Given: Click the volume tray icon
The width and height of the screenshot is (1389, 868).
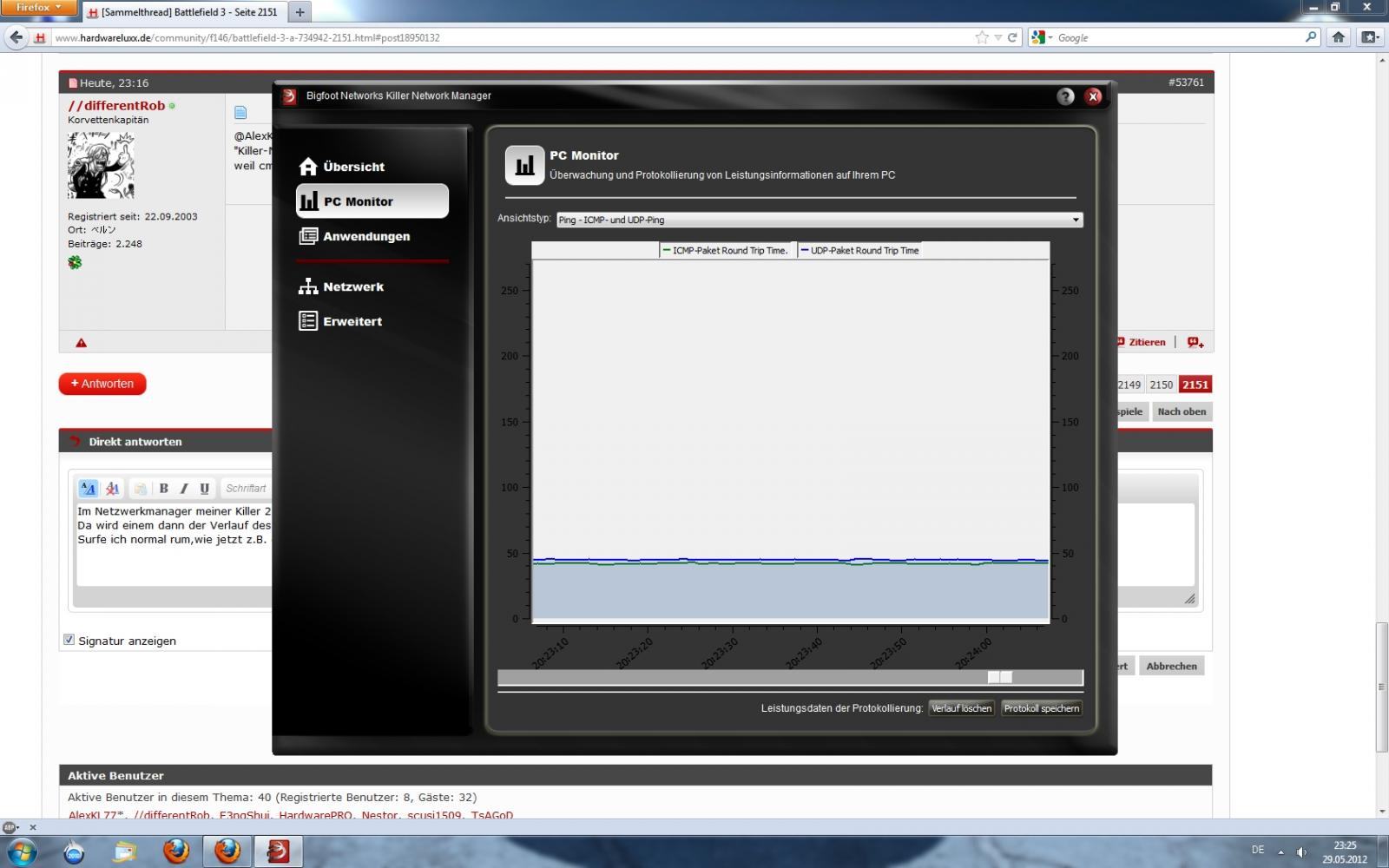Looking at the screenshot, I should [1302, 852].
